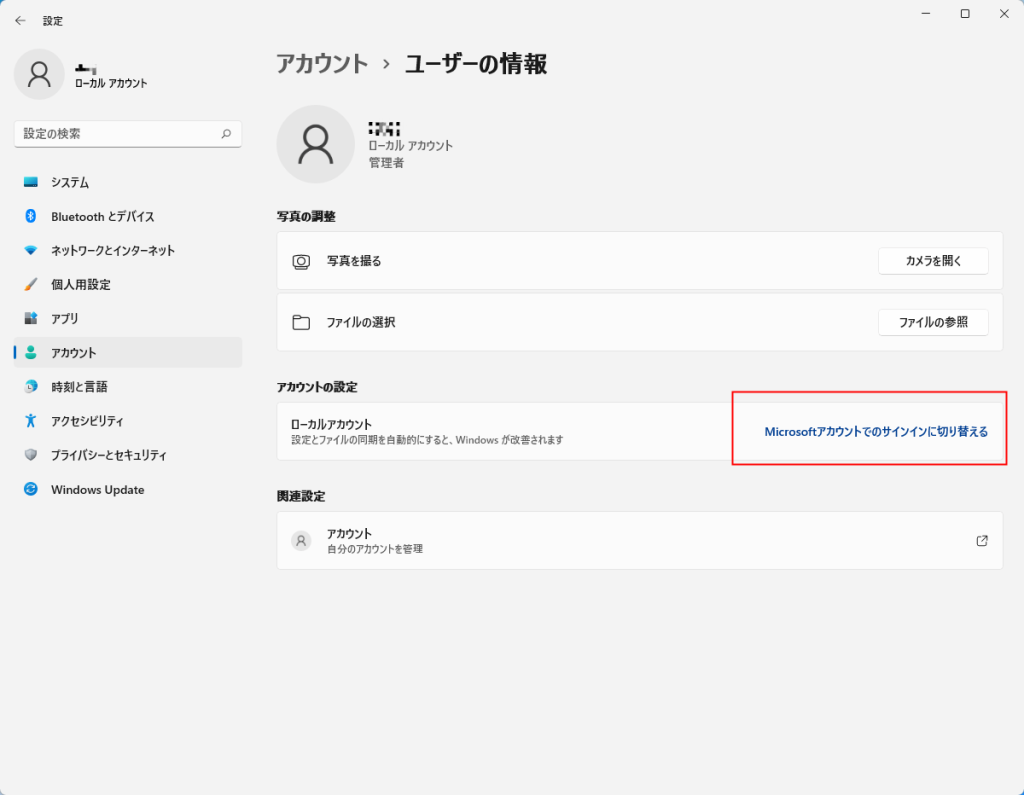Click the search magnifier icon
Screen dimensions: 1024x795
point(226,133)
